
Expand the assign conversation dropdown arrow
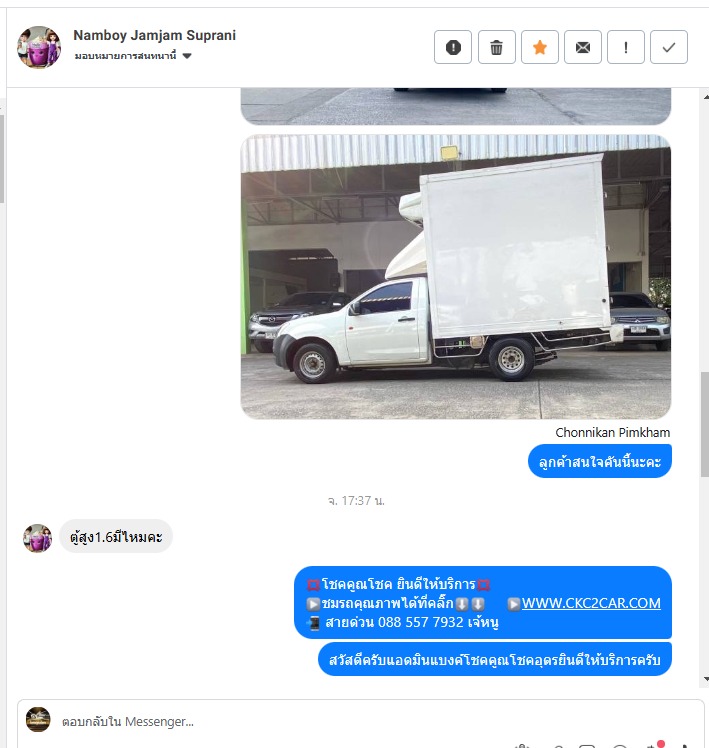click(x=187, y=56)
